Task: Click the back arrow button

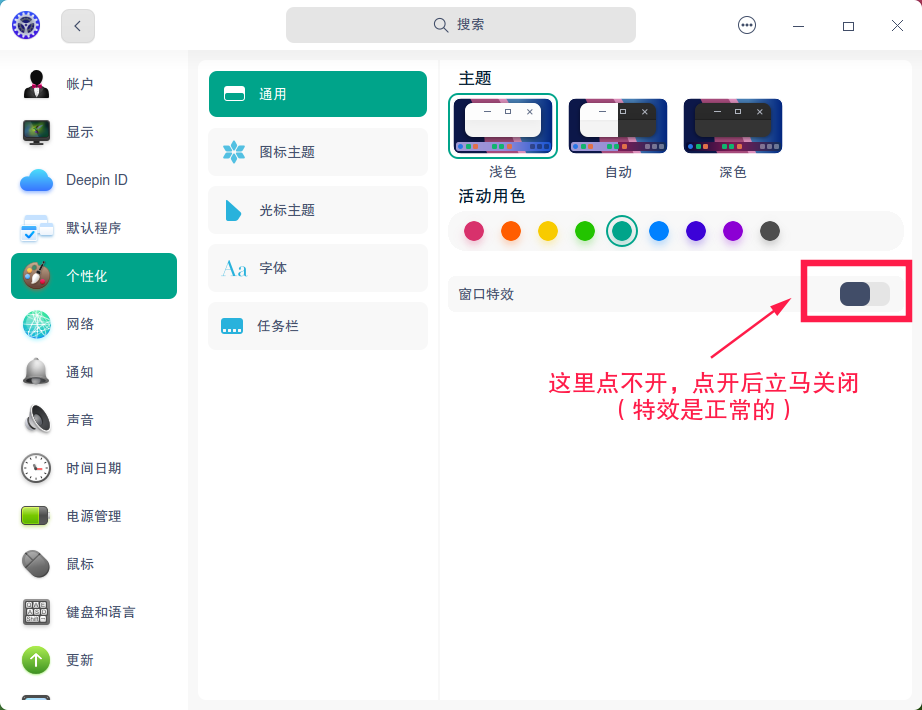Action: click(77, 25)
